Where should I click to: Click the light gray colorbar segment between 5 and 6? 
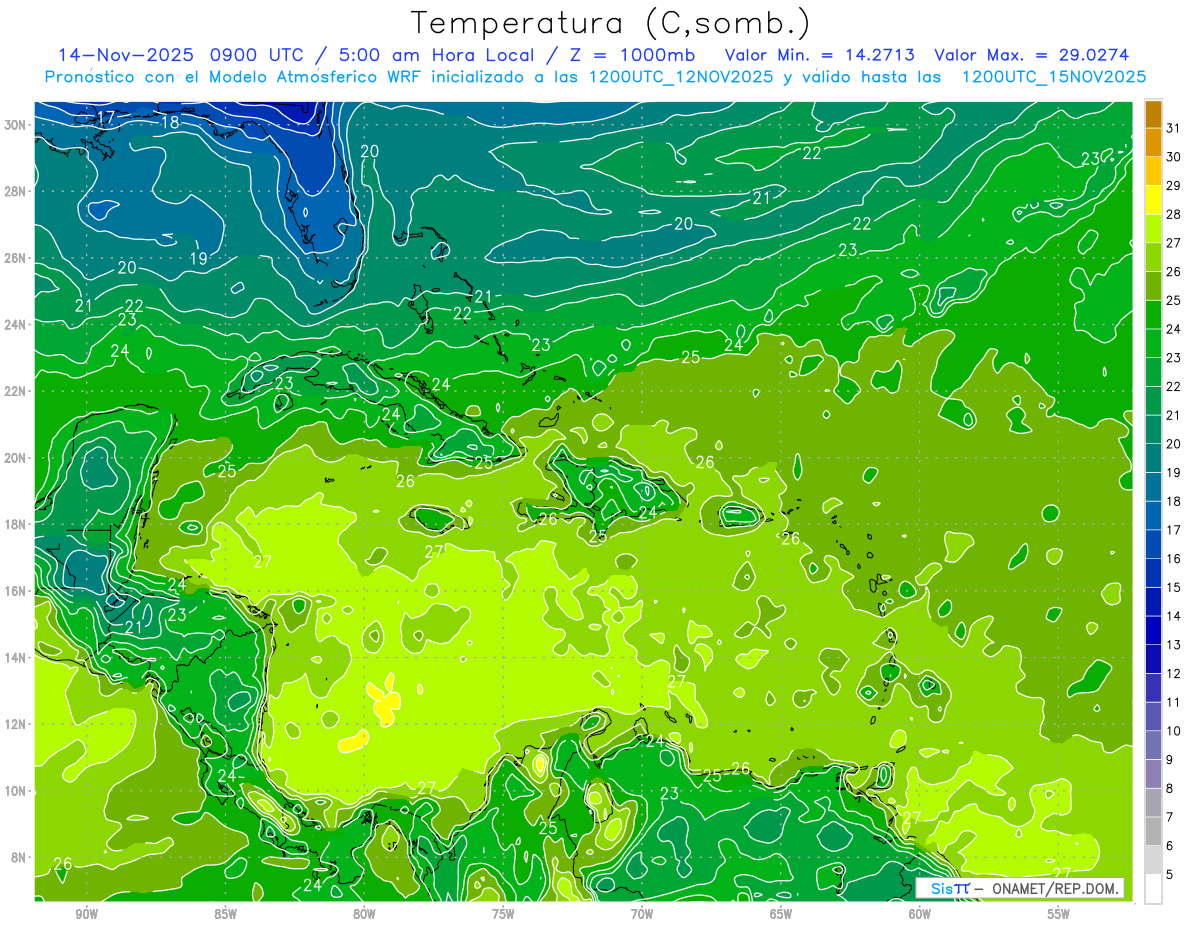click(x=1153, y=861)
